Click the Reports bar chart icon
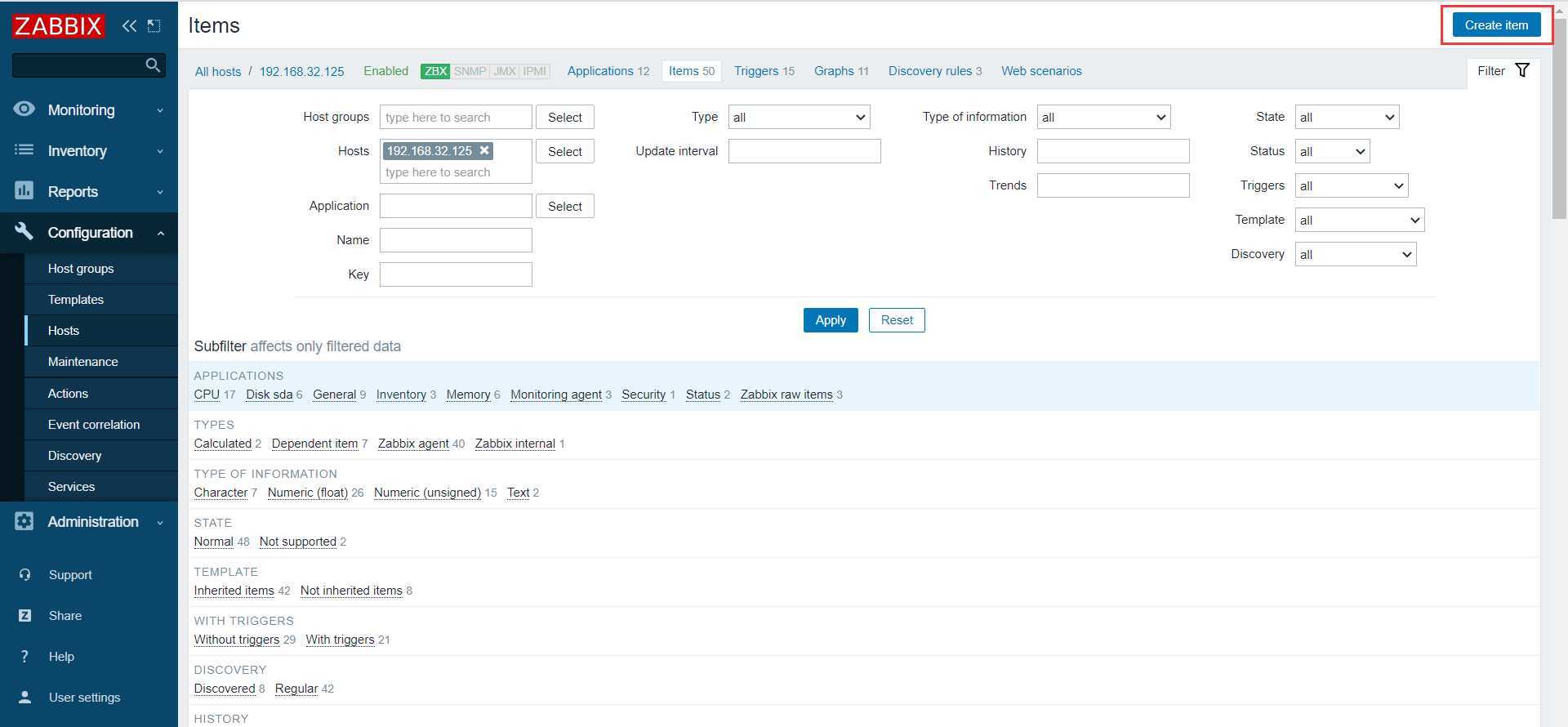The height and width of the screenshot is (727, 1568). [24, 190]
